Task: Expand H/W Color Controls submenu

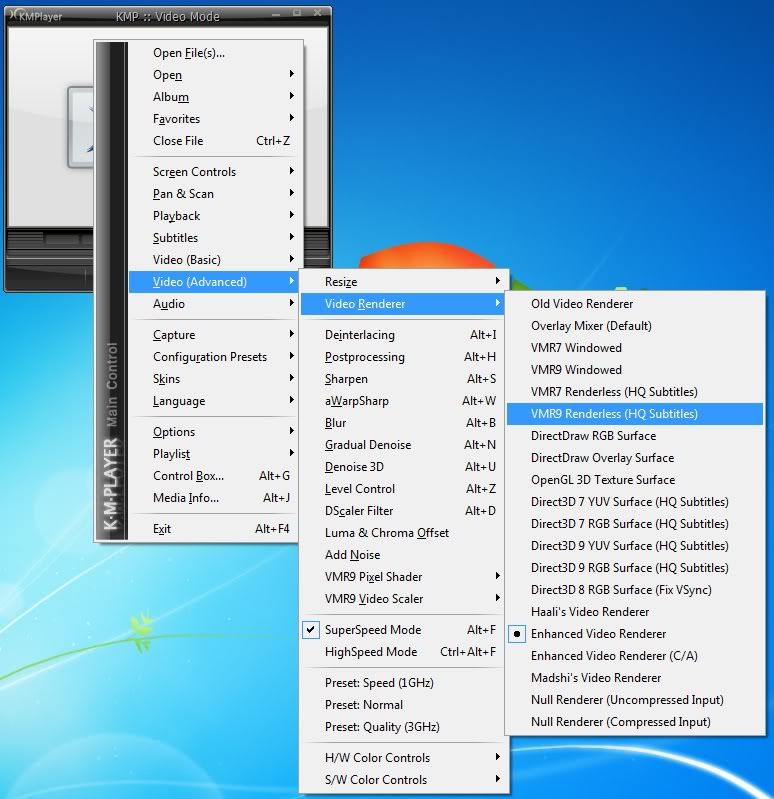Action: point(402,758)
